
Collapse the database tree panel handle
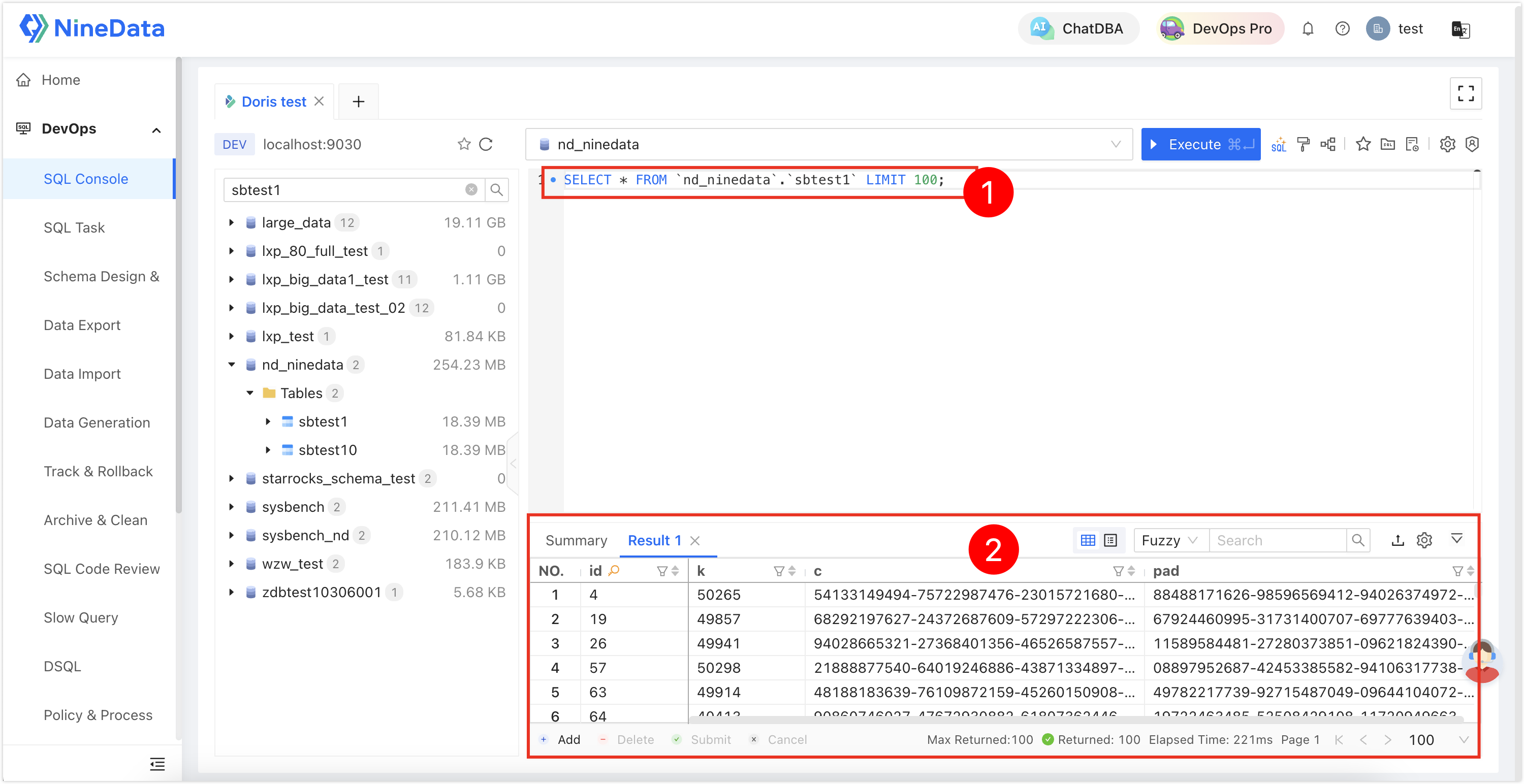pos(513,464)
